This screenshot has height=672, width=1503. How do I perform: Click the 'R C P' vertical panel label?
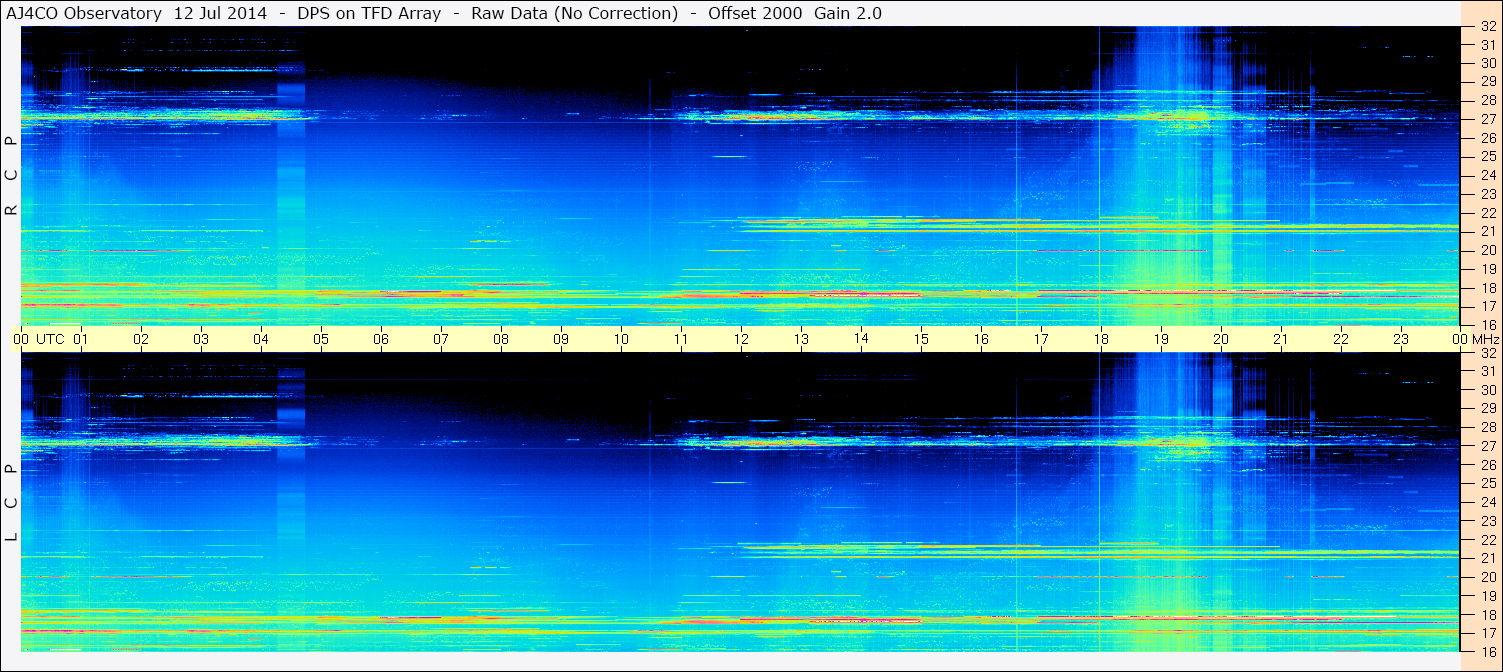[11, 176]
